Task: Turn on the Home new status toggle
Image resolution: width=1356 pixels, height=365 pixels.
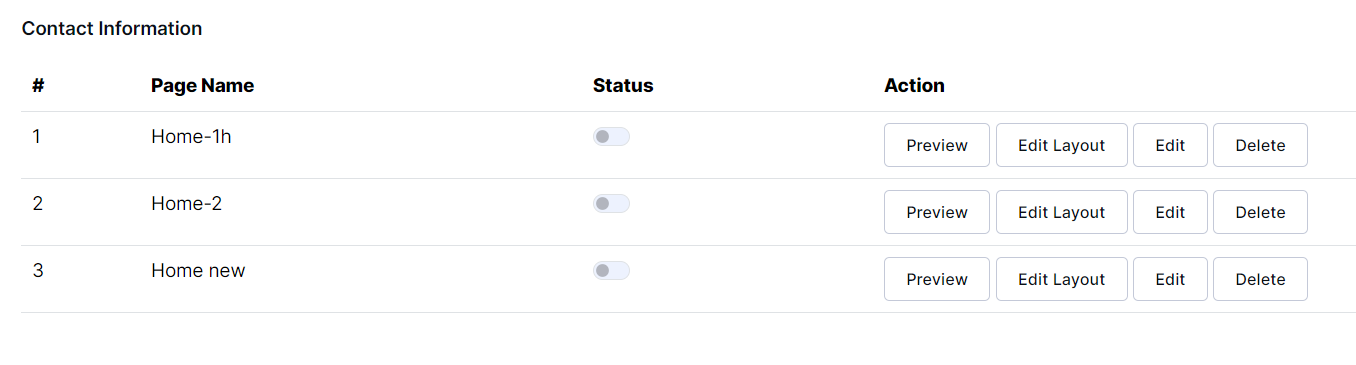Action: (611, 271)
